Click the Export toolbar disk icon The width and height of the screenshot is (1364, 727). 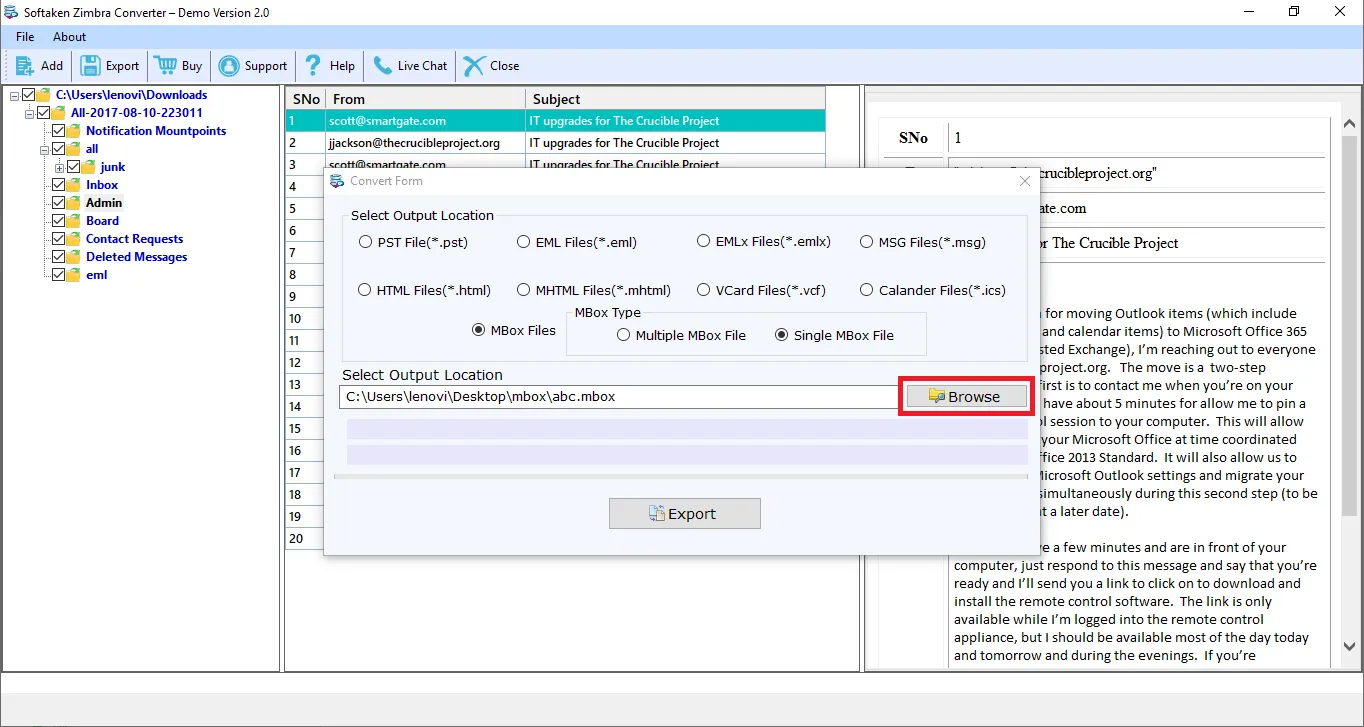click(91, 66)
